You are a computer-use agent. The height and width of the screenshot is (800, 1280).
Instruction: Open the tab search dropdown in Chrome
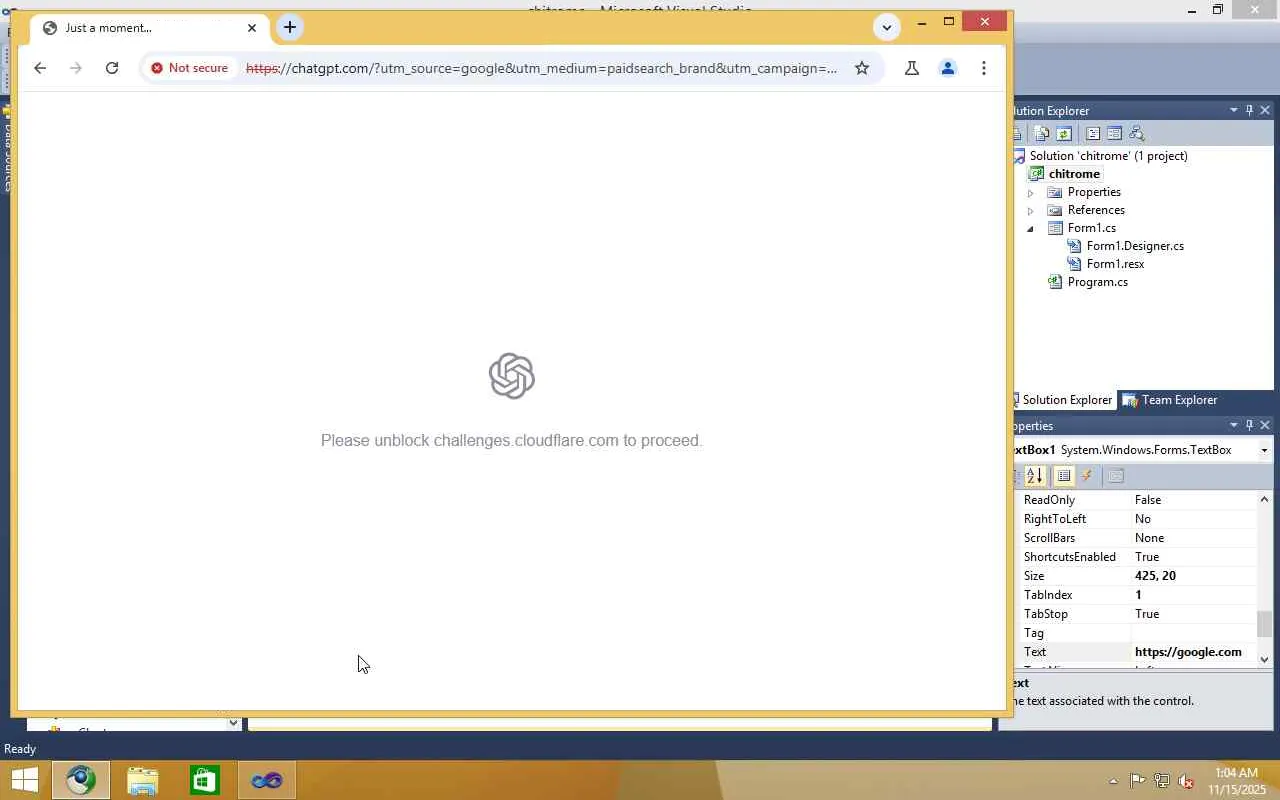887,27
